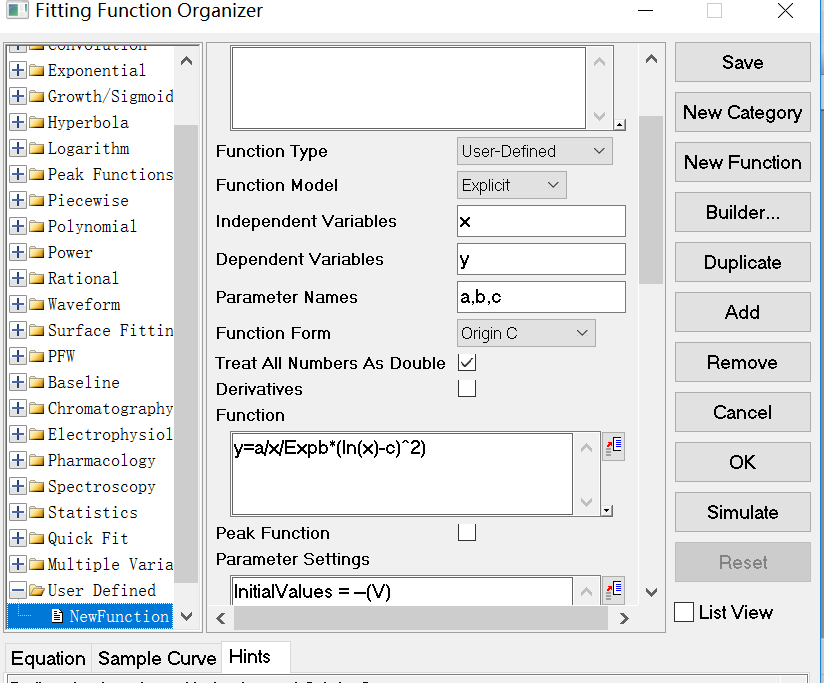This screenshot has height=683, width=824.
Task: Expand the Peak Functions category
Action: click(x=18, y=175)
